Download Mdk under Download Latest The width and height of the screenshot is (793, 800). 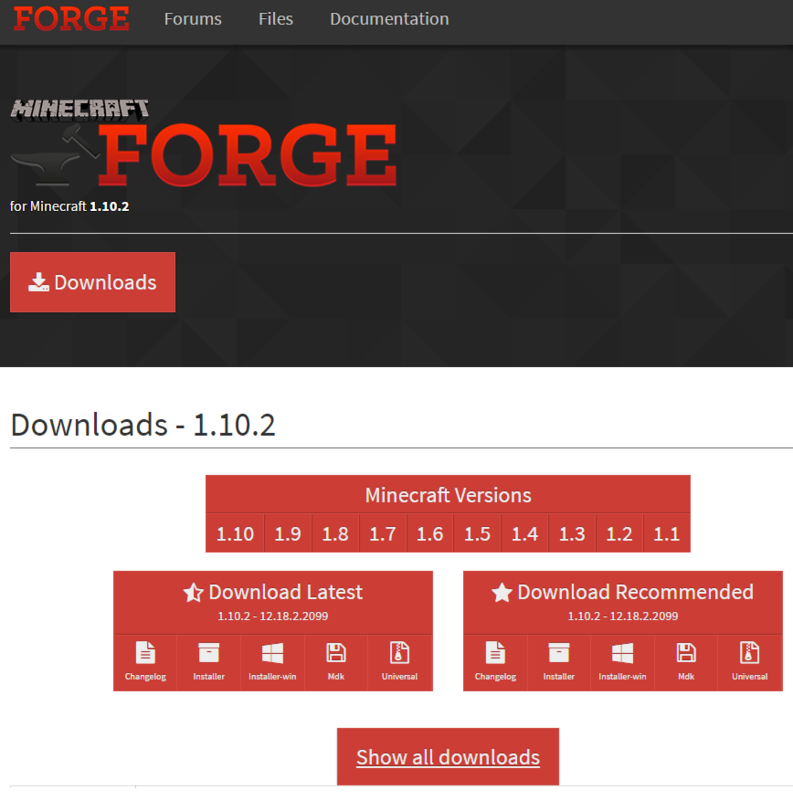pyautogui.click(x=336, y=662)
